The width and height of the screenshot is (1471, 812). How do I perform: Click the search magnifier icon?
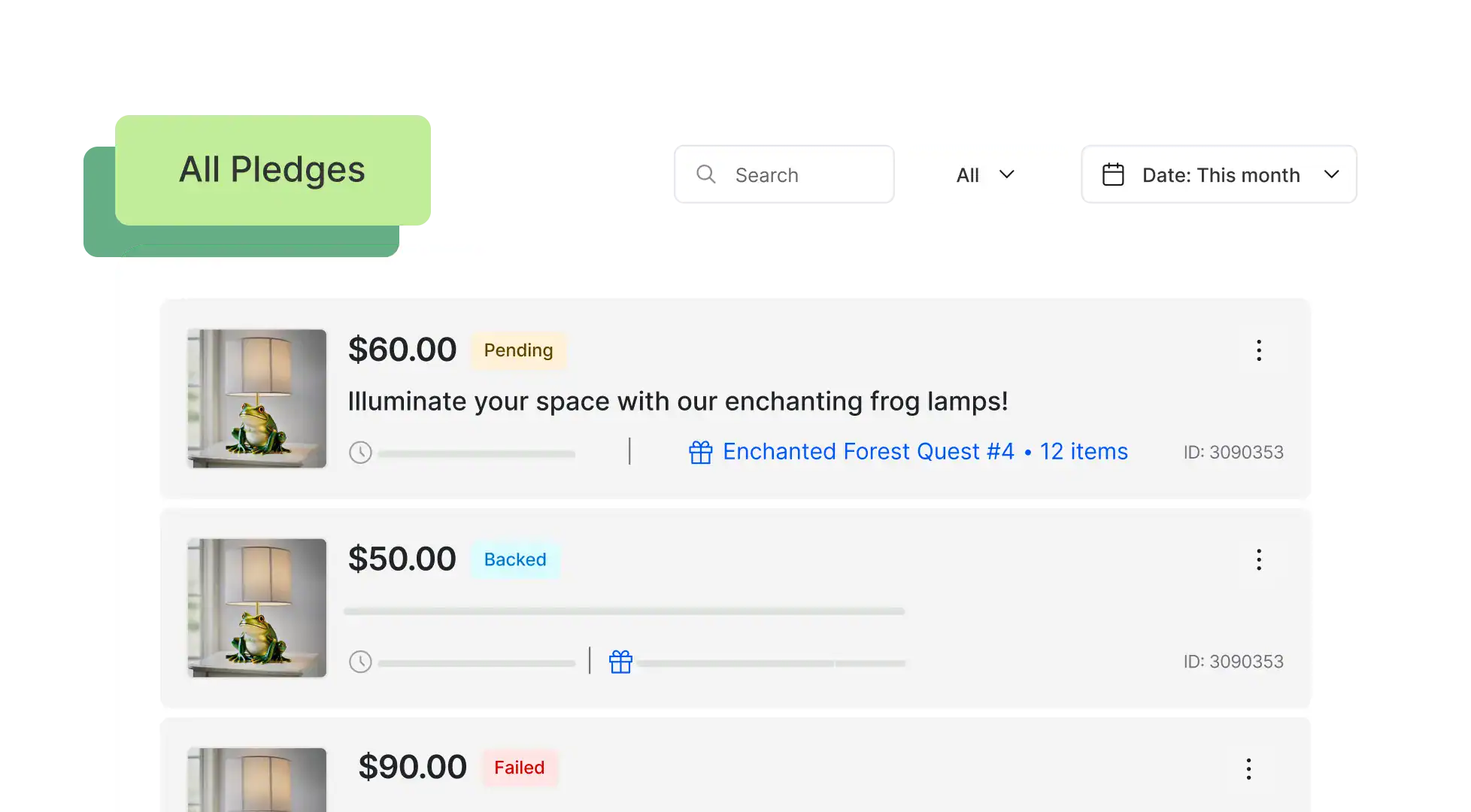point(705,174)
